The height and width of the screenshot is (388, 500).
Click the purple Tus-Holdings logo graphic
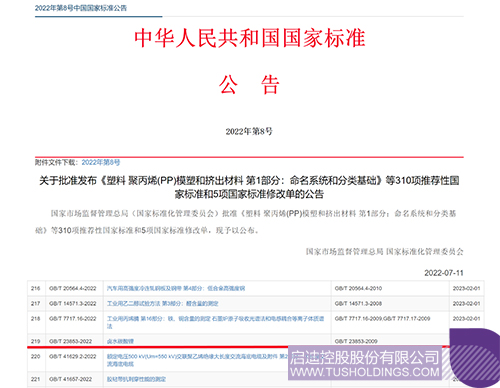(x=473, y=358)
